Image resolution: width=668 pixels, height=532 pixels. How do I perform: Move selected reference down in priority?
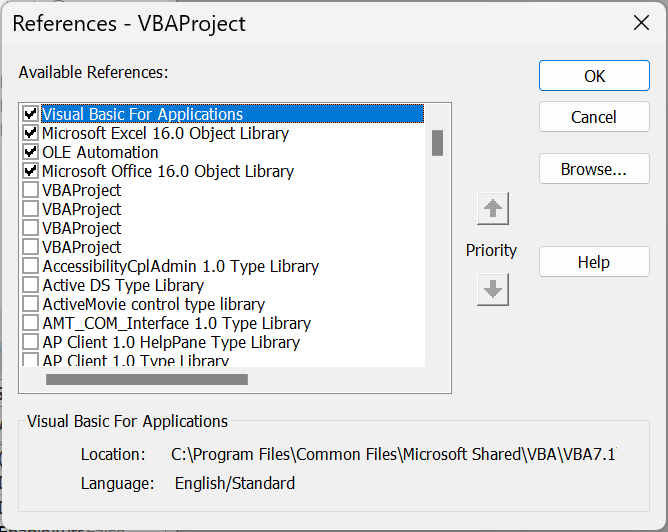pos(493,290)
